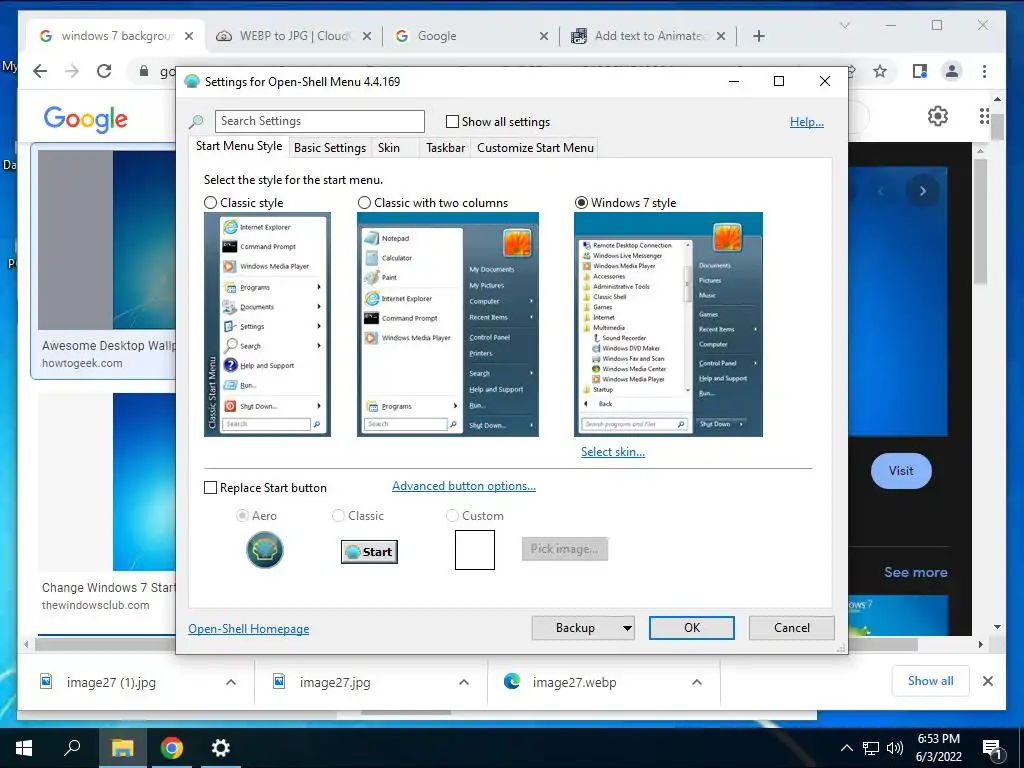
Task: Open the Taskbar tab
Action: 445,148
